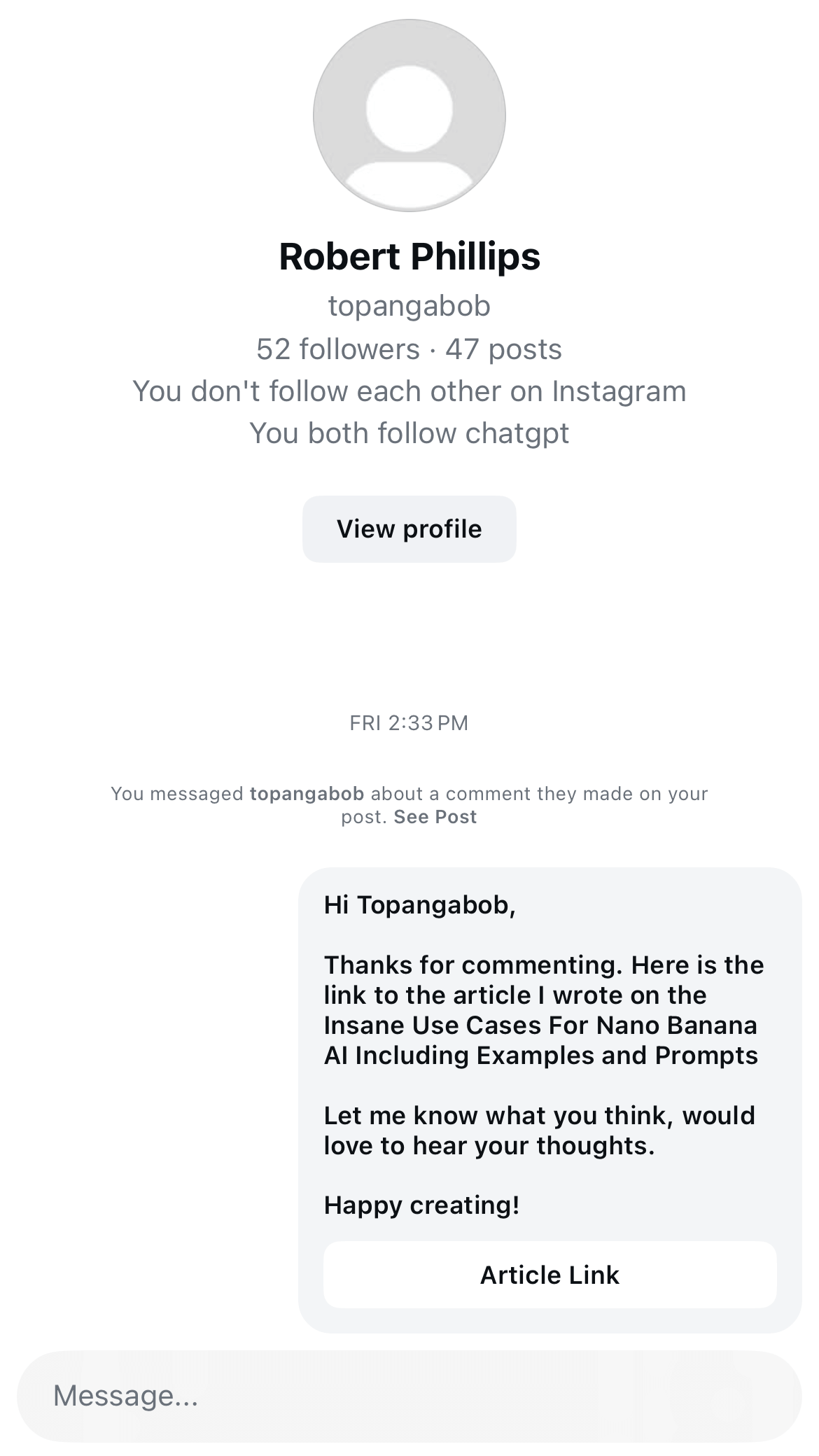Click 'You don't follow each other' text
The image size is (819, 1456).
click(x=409, y=391)
